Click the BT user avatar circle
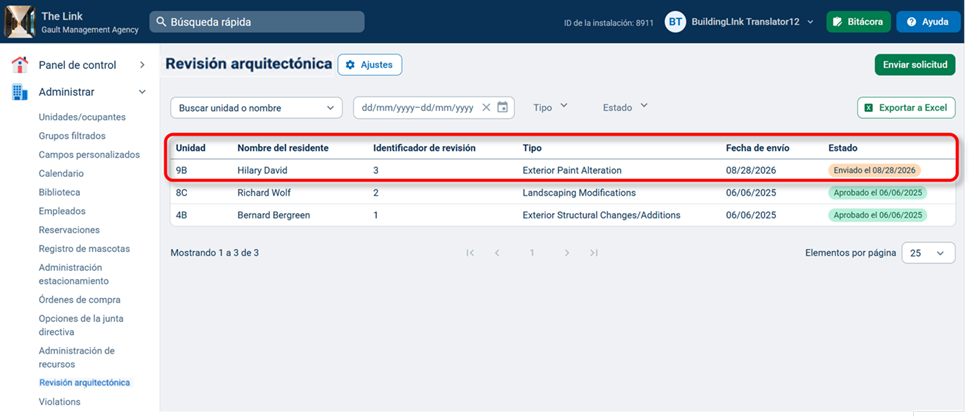975x417 pixels. [x=675, y=22]
